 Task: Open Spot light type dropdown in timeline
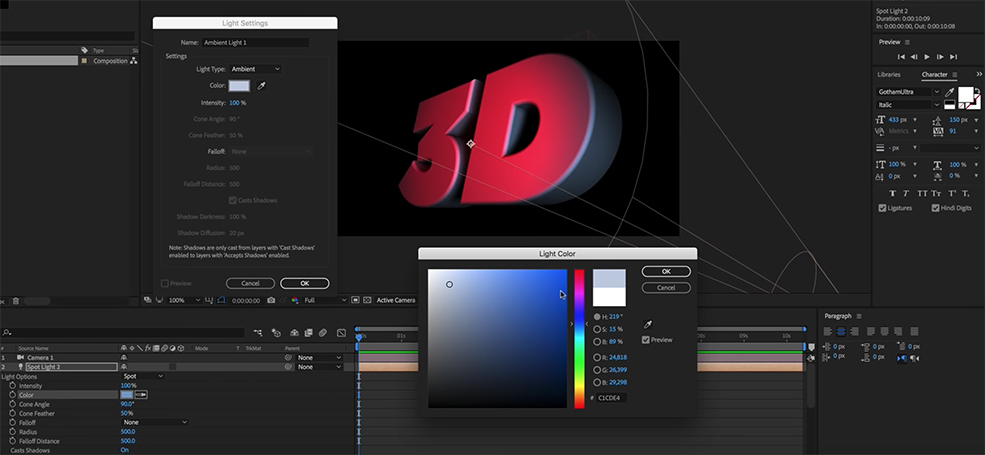pyautogui.click(x=143, y=376)
